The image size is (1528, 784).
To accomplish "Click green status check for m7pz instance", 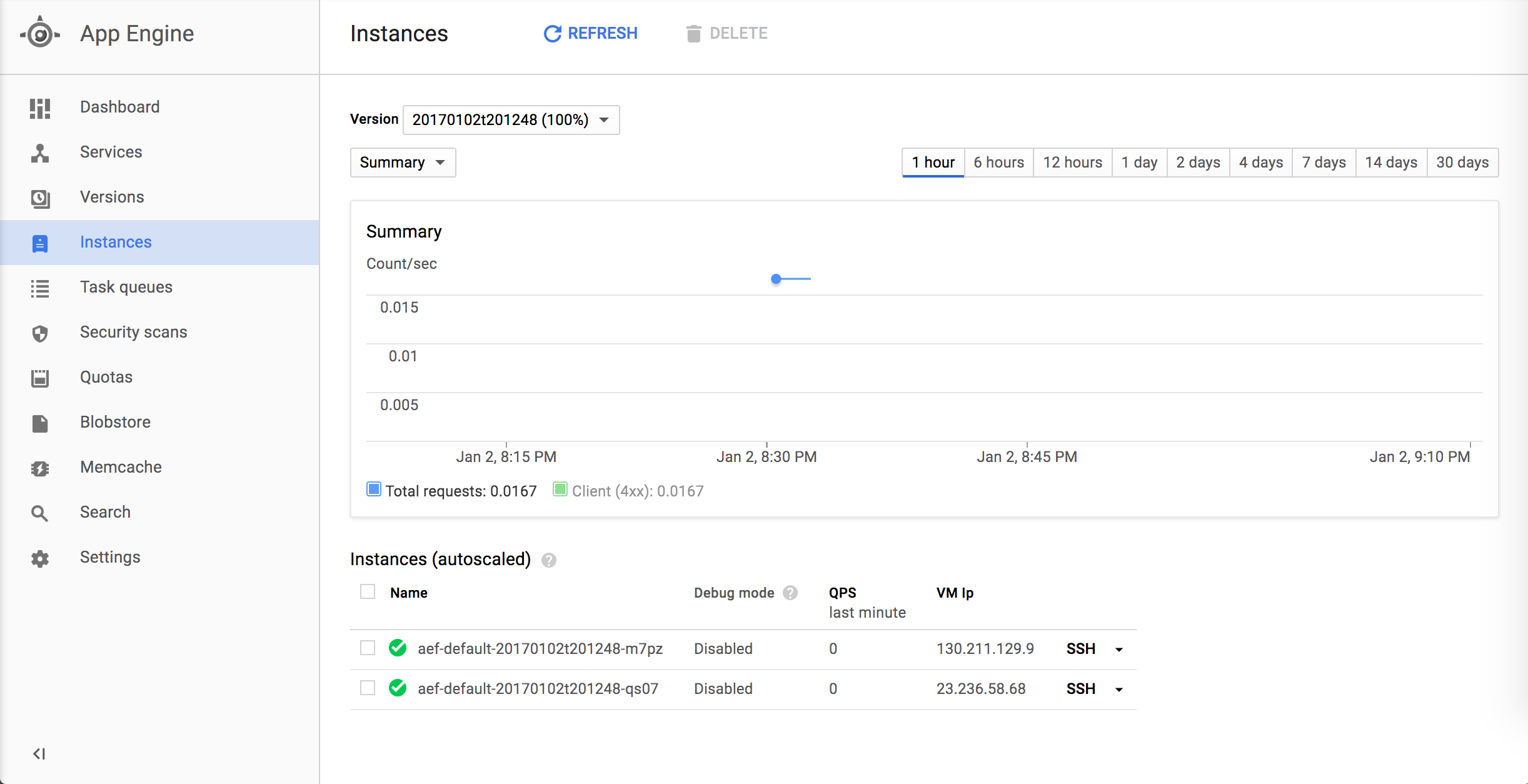I will pyautogui.click(x=398, y=648).
